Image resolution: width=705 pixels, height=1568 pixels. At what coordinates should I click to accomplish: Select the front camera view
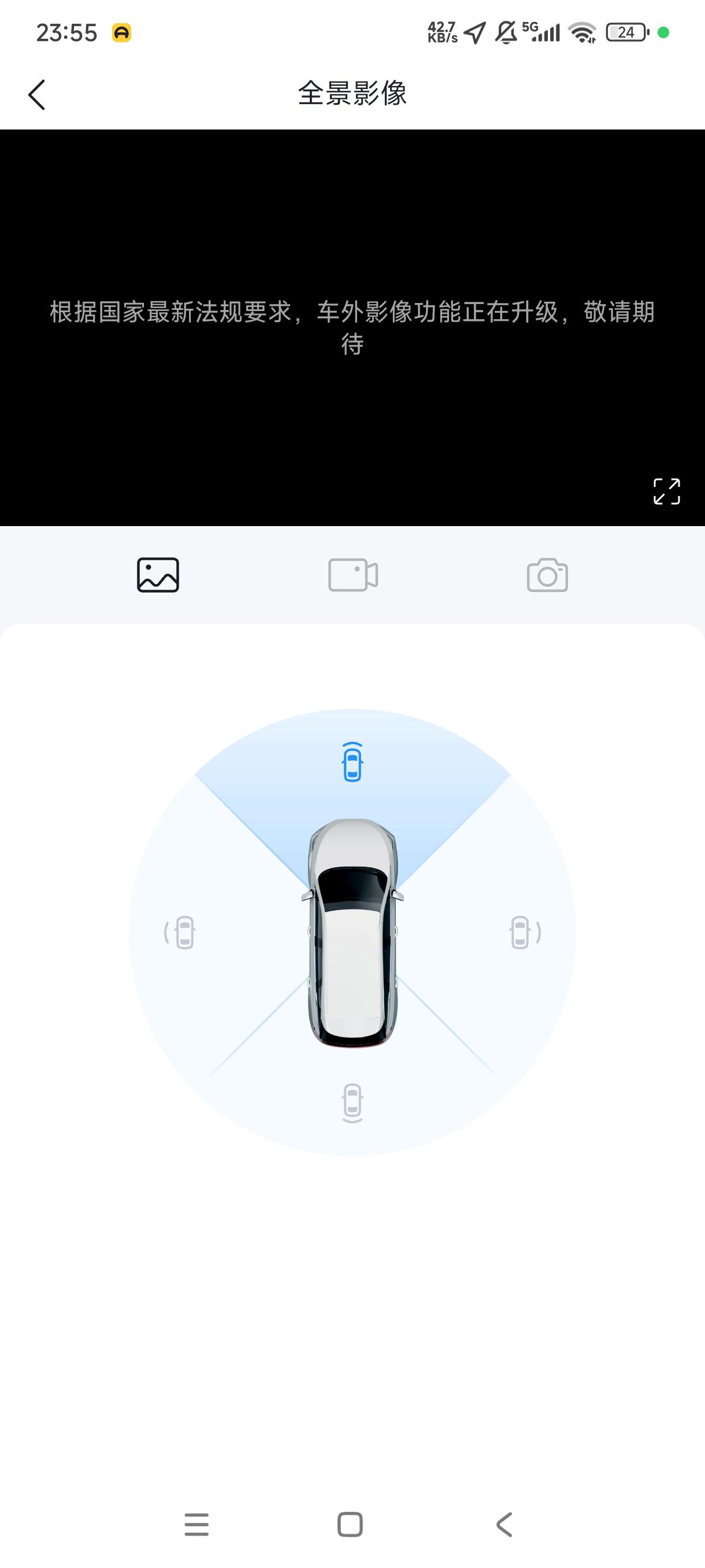click(352, 761)
